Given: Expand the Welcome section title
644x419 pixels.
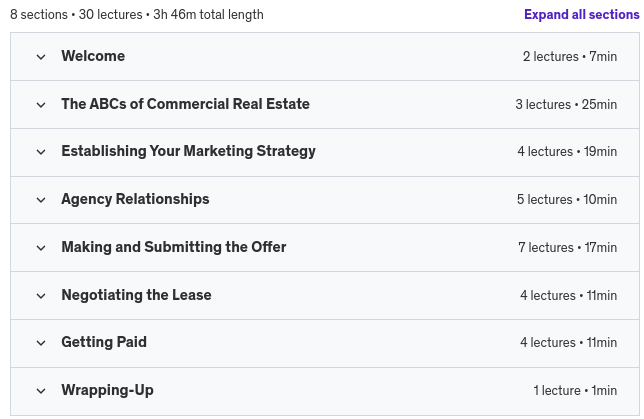Looking at the screenshot, I should 93,56.
